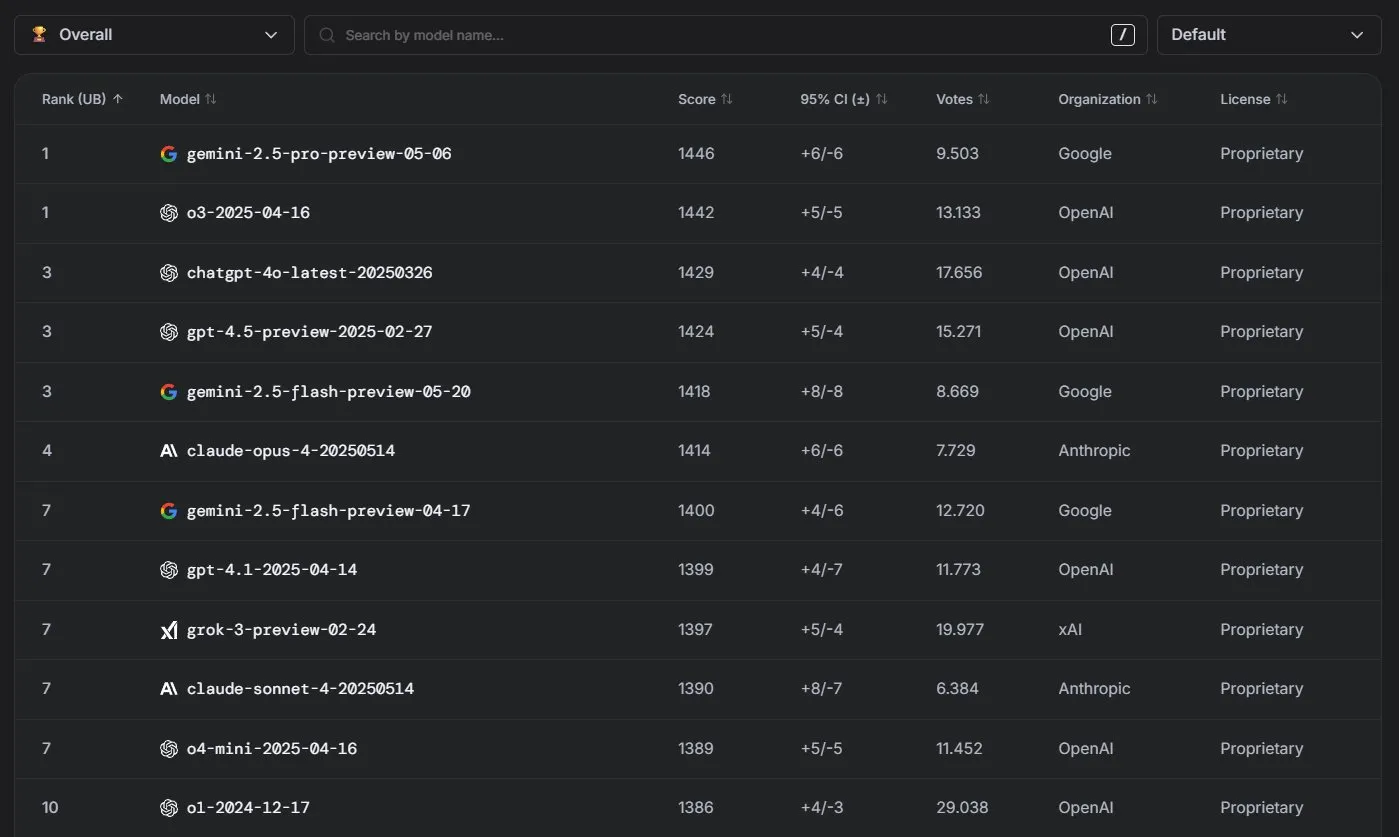Select the +4/-3 confidence interval cell
Viewport: 1399px width, 837px height.
[x=821, y=808]
